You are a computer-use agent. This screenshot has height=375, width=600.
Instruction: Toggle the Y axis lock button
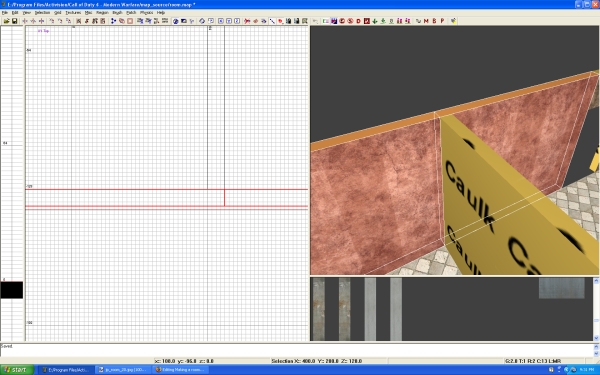click(x=229, y=21)
